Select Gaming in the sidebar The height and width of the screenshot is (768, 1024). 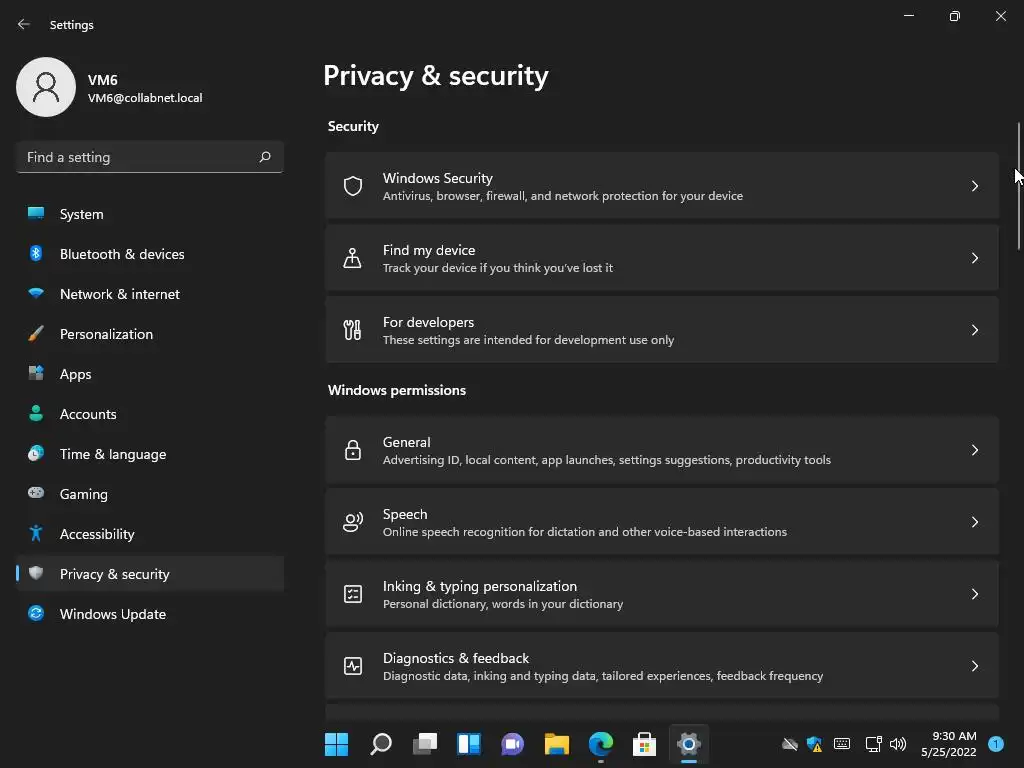pos(150,494)
